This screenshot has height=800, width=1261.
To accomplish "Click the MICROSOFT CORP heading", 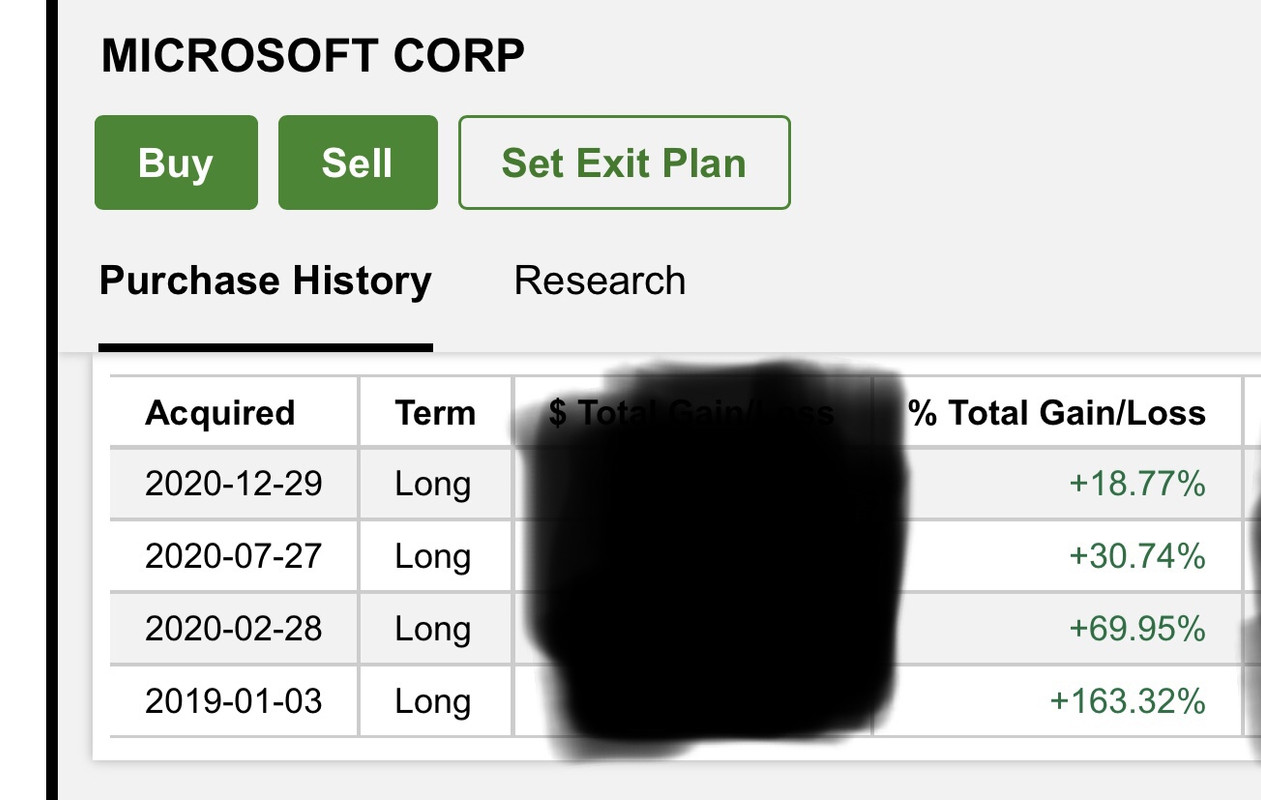I will click(x=312, y=56).
